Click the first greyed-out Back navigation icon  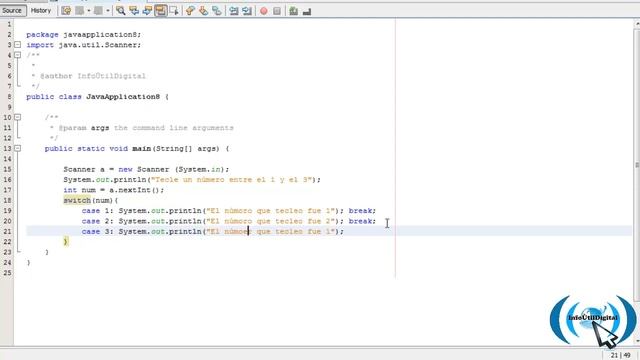pos(80,11)
